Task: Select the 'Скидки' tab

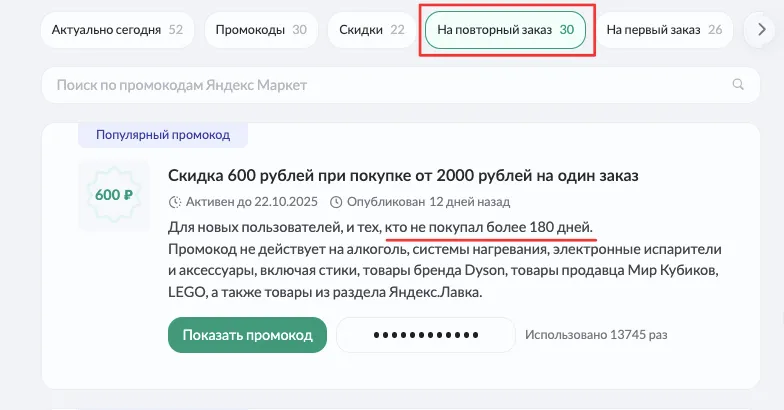Action: [x=371, y=30]
